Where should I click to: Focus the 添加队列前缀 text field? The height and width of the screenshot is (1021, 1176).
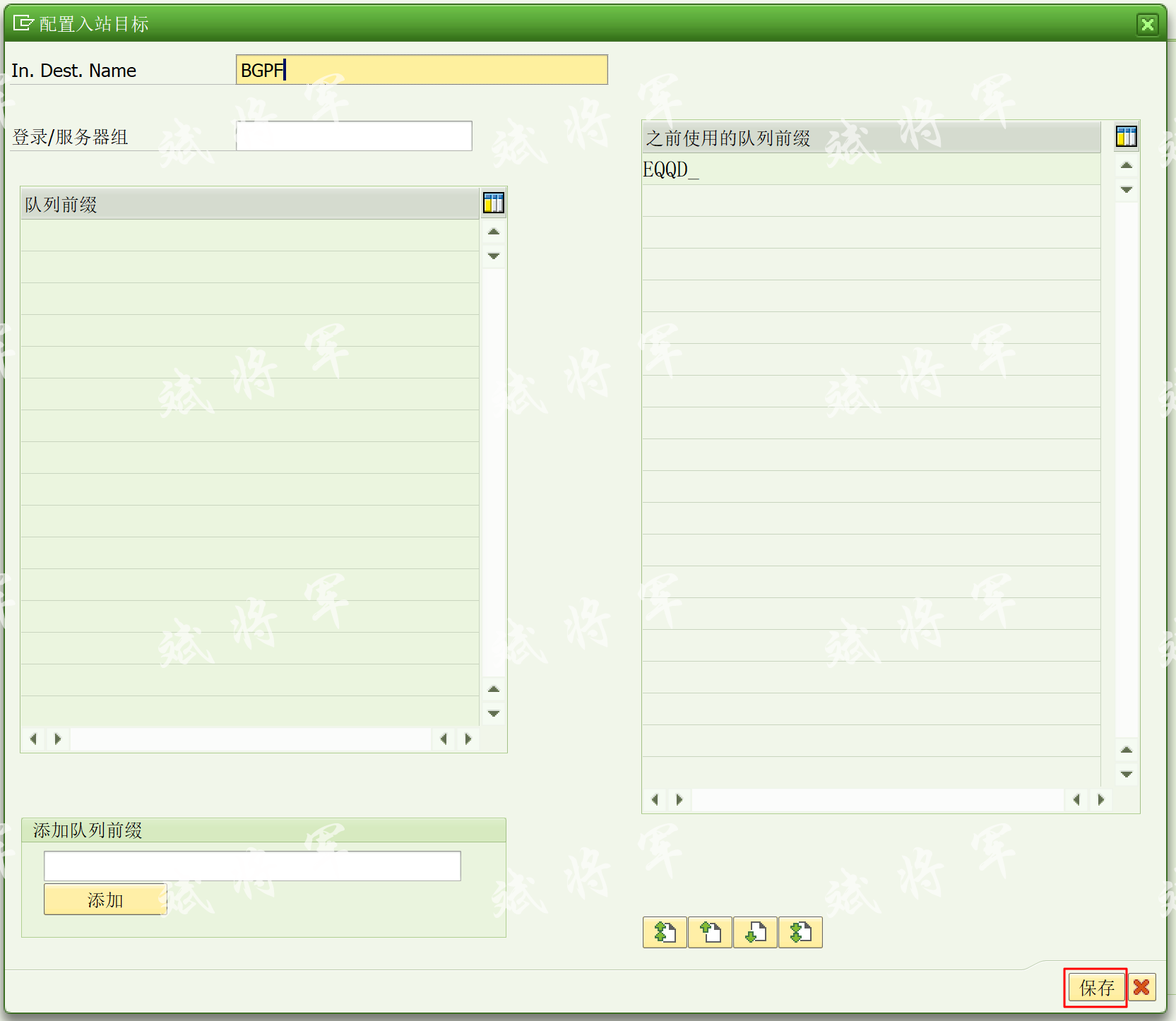tap(252, 866)
